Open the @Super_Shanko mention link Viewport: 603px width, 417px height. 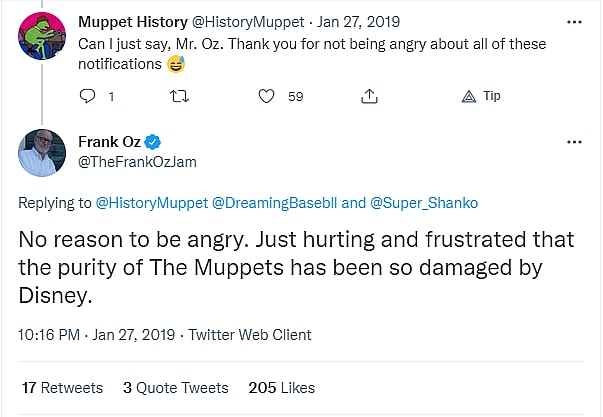424,202
